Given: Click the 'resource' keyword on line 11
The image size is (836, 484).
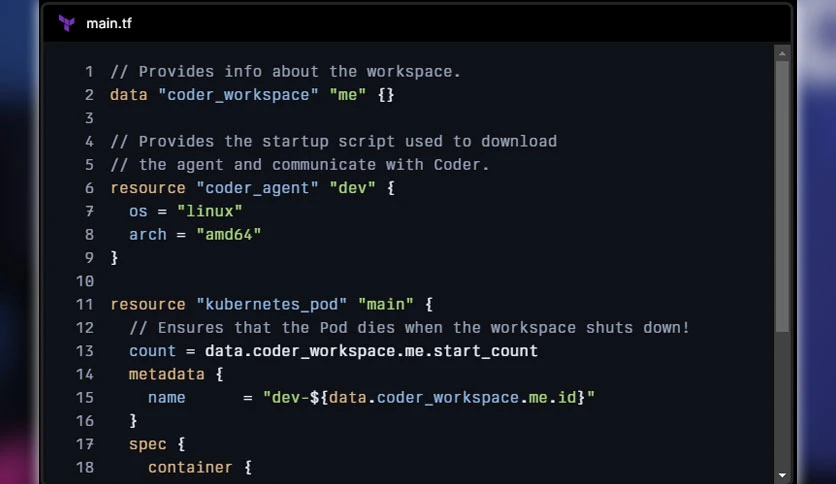Looking at the screenshot, I should pyautogui.click(x=148, y=304).
